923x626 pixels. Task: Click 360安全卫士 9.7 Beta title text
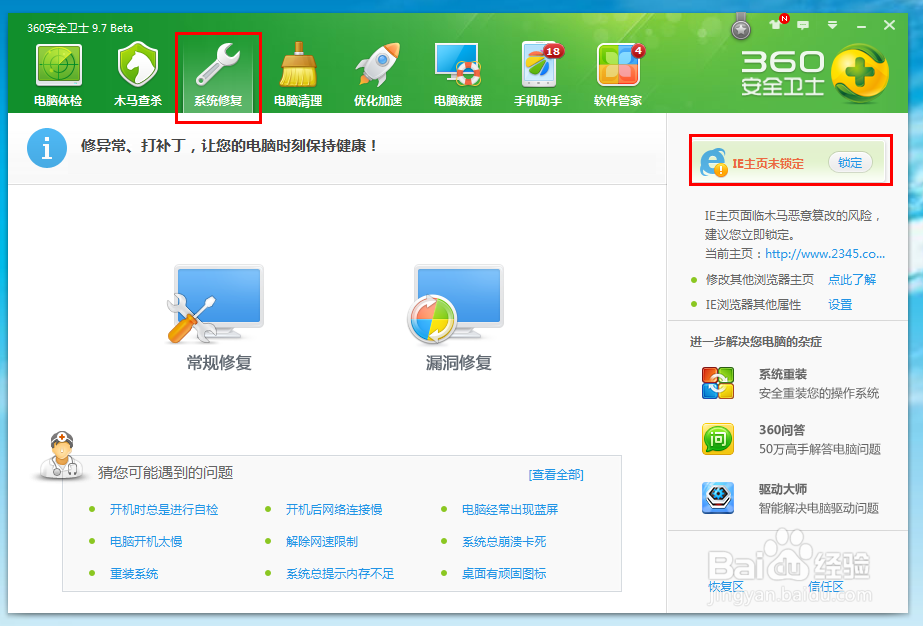pos(80,28)
